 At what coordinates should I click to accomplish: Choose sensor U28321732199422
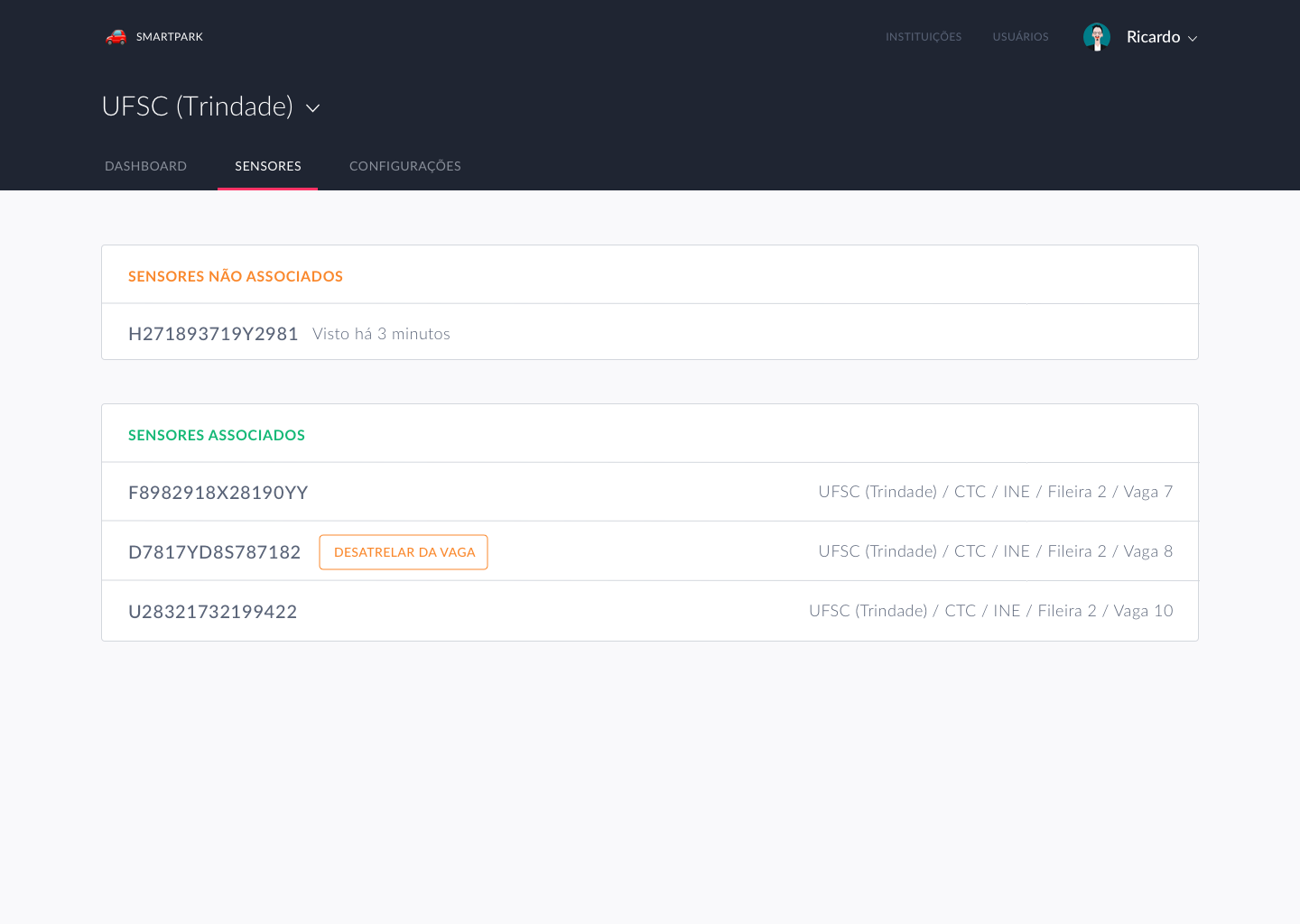pyautogui.click(x=212, y=612)
